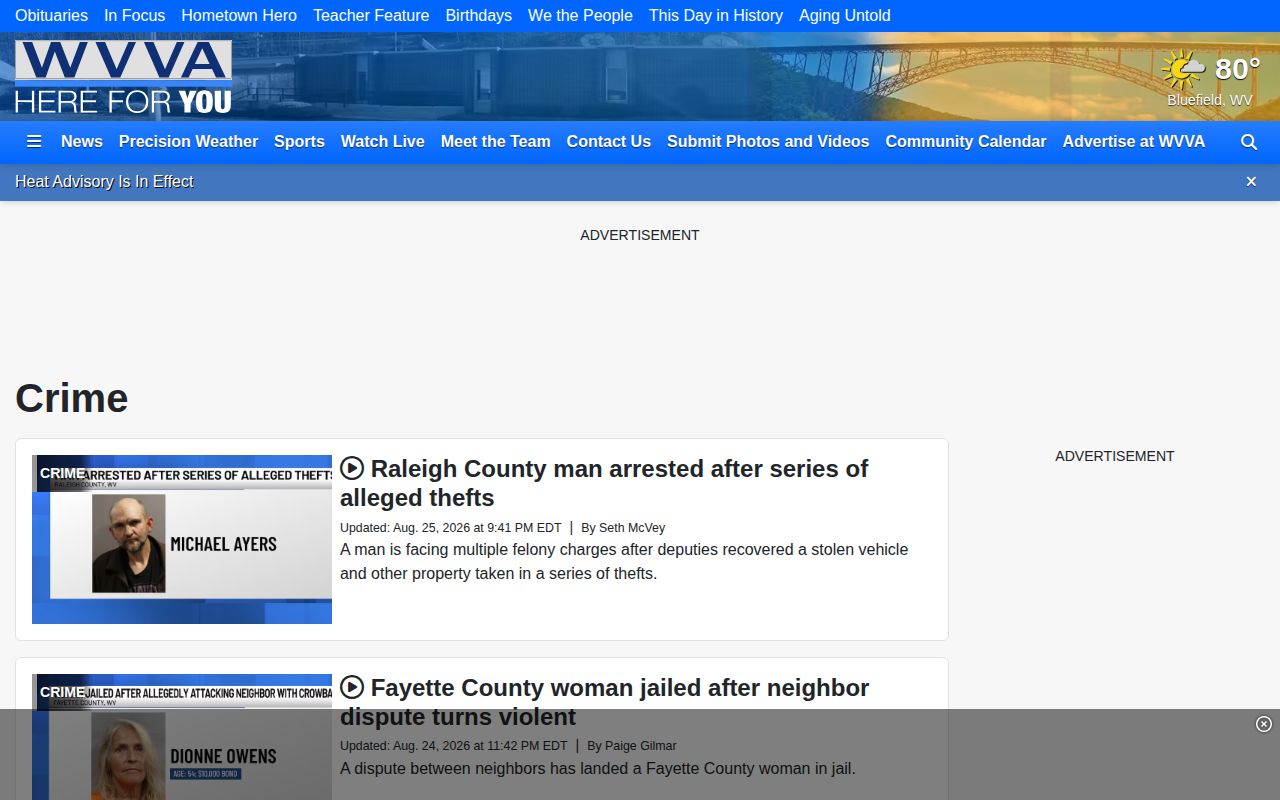This screenshot has width=1280, height=800.
Task: Open This Day in History
Action: pos(716,15)
